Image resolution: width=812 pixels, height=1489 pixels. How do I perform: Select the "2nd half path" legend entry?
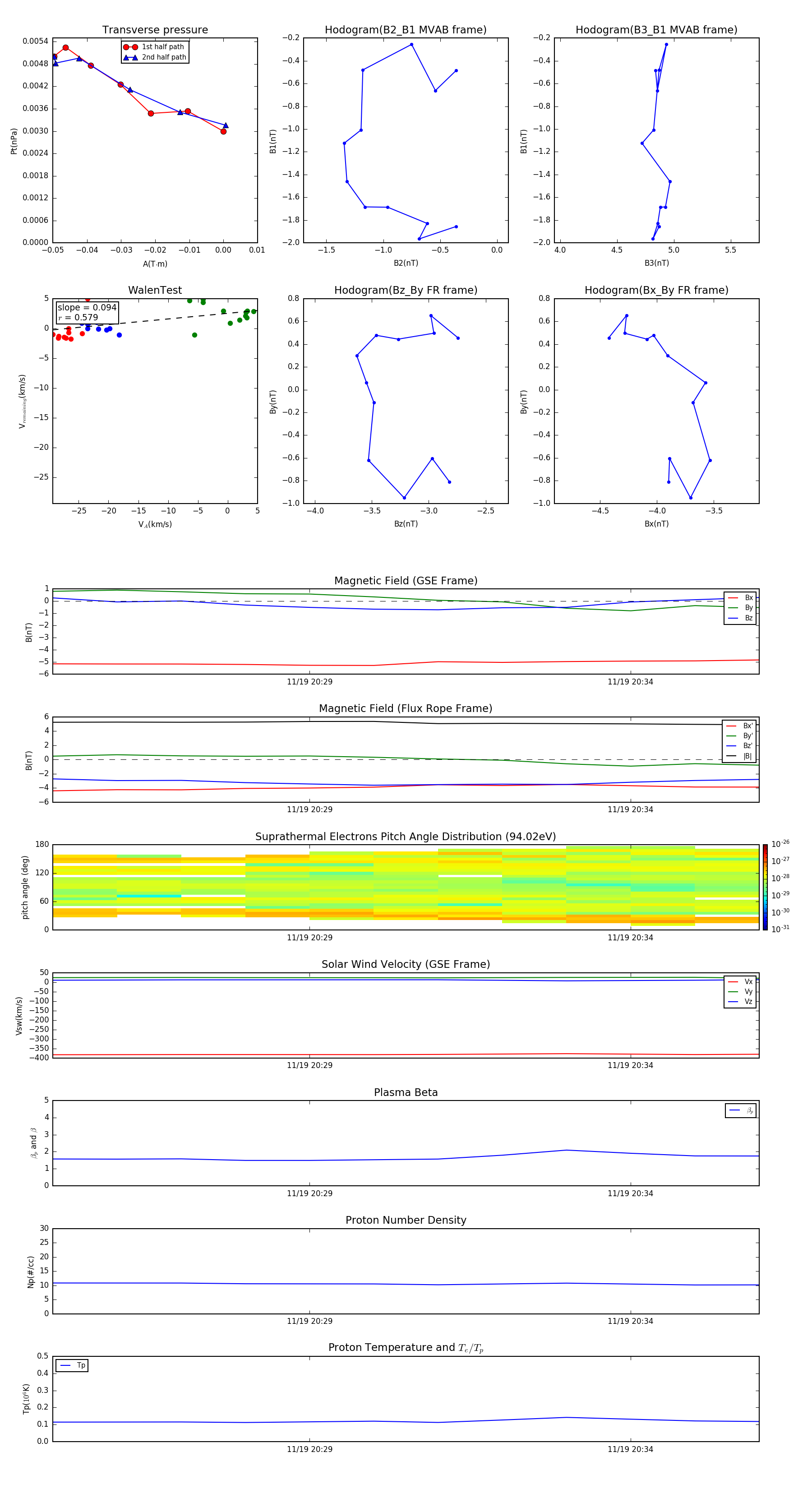(155, 57)
